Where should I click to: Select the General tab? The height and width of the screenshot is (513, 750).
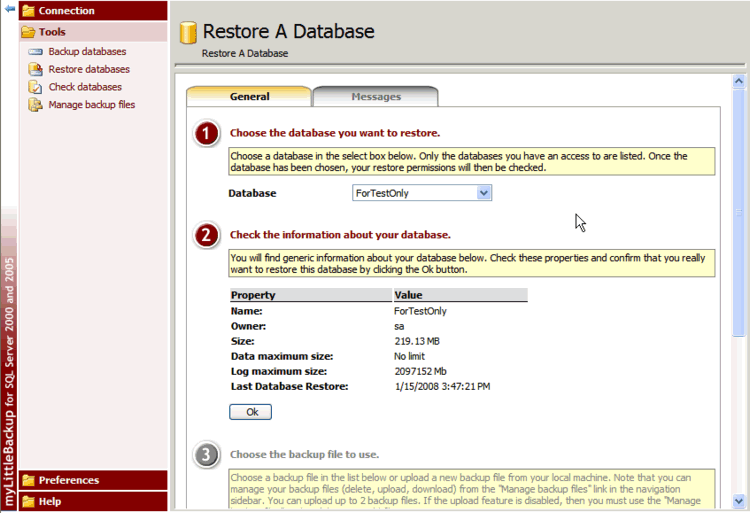[x=249, y=97]
